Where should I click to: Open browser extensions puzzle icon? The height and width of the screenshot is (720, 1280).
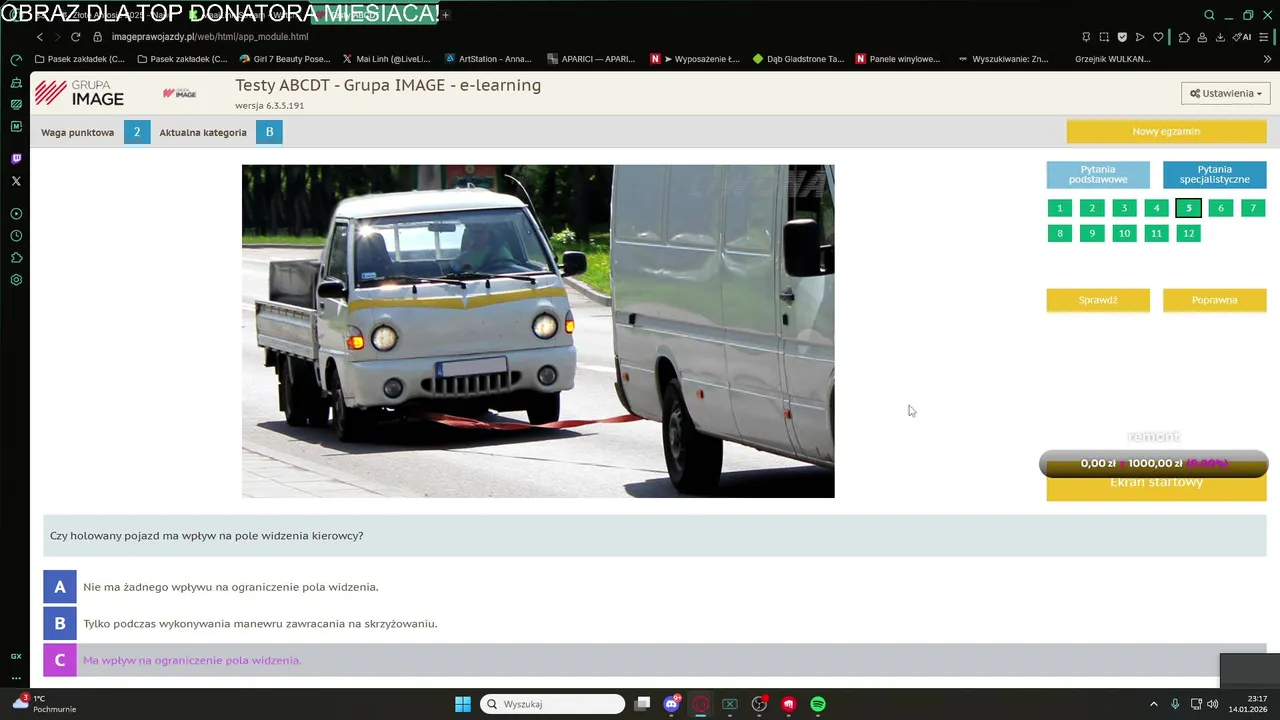(1184, 37)
